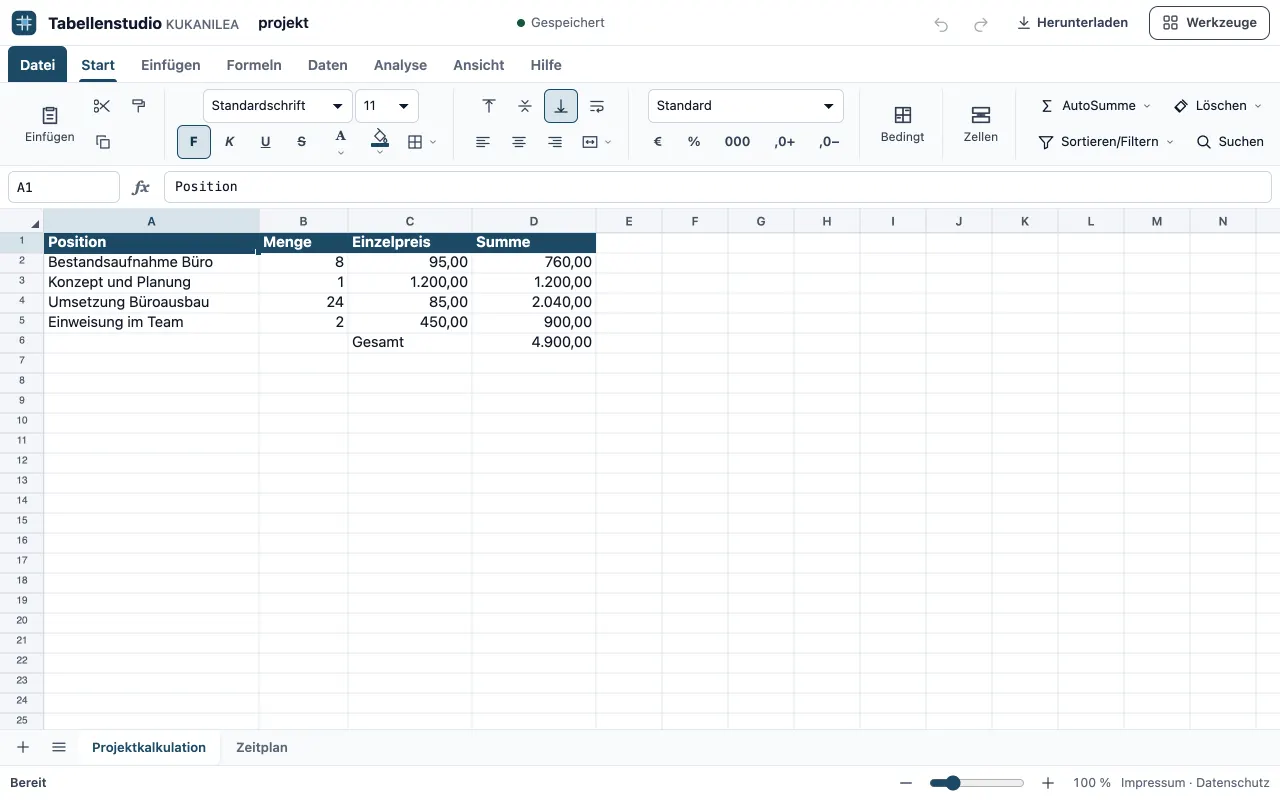1280x800 pixels.
Task: Apply percent number format
Action: pos(694,142)
